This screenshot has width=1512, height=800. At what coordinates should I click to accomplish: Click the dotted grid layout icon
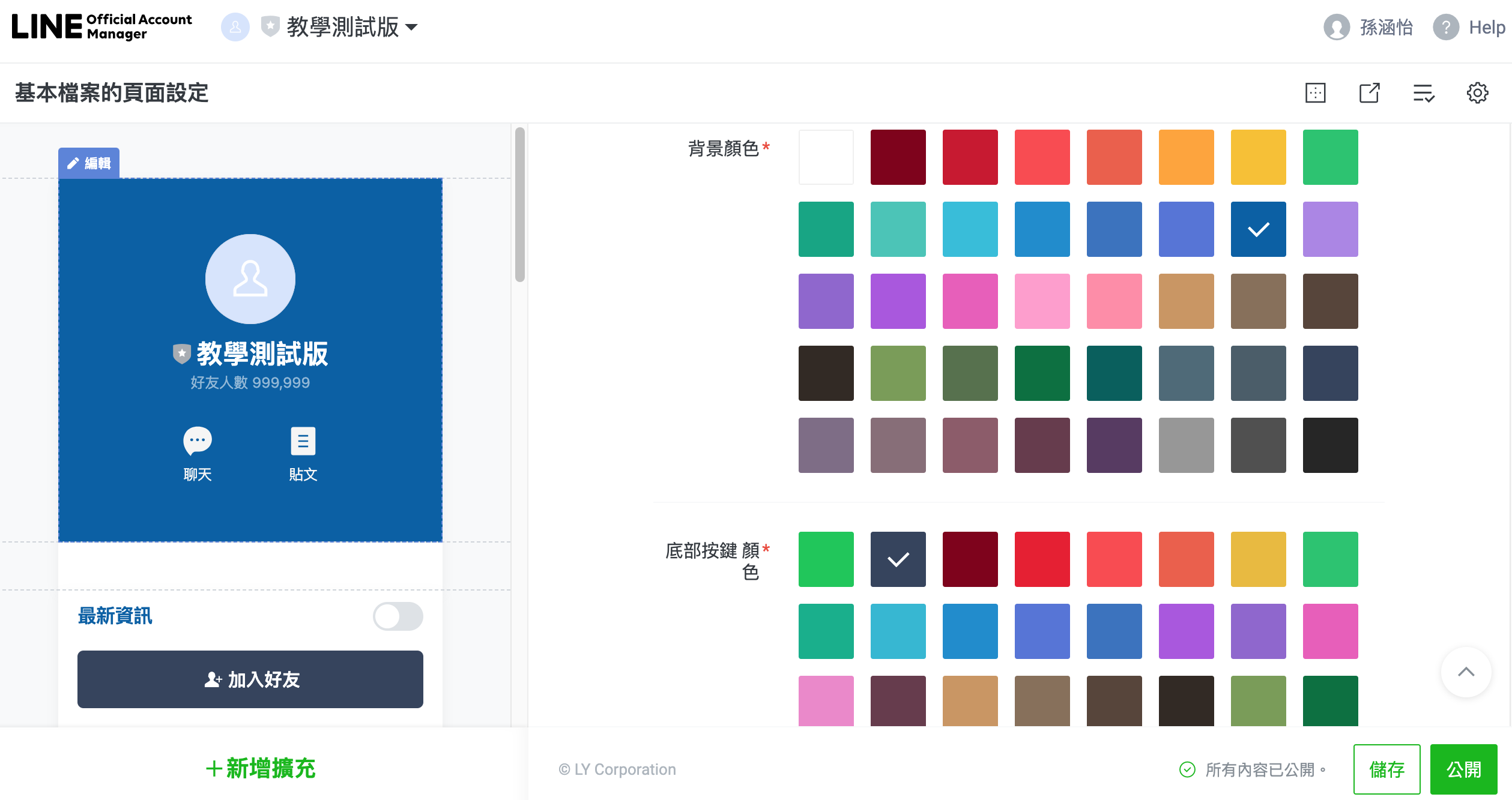(1316, 93)
